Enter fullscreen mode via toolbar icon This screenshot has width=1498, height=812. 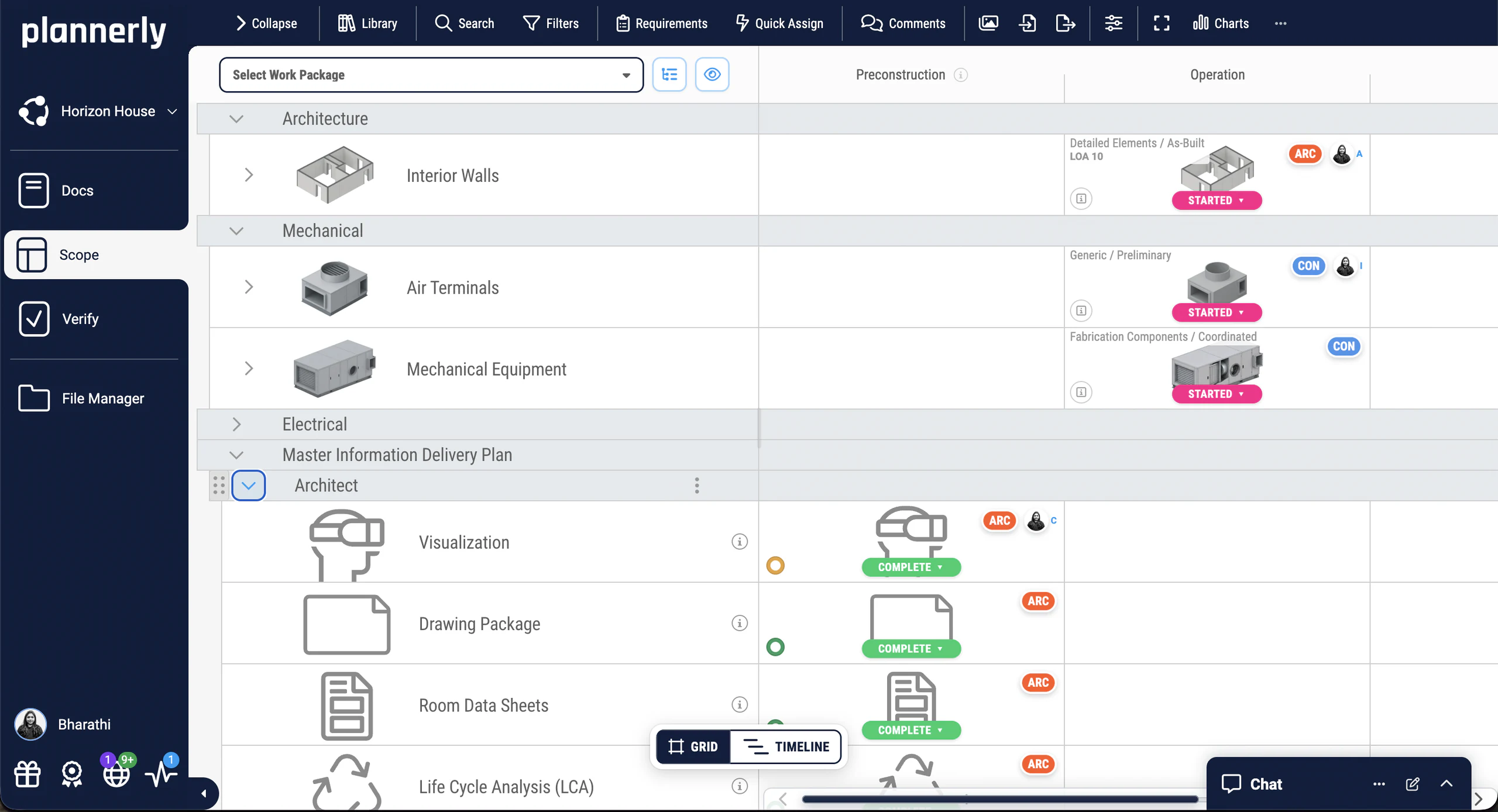point(1162,23)
